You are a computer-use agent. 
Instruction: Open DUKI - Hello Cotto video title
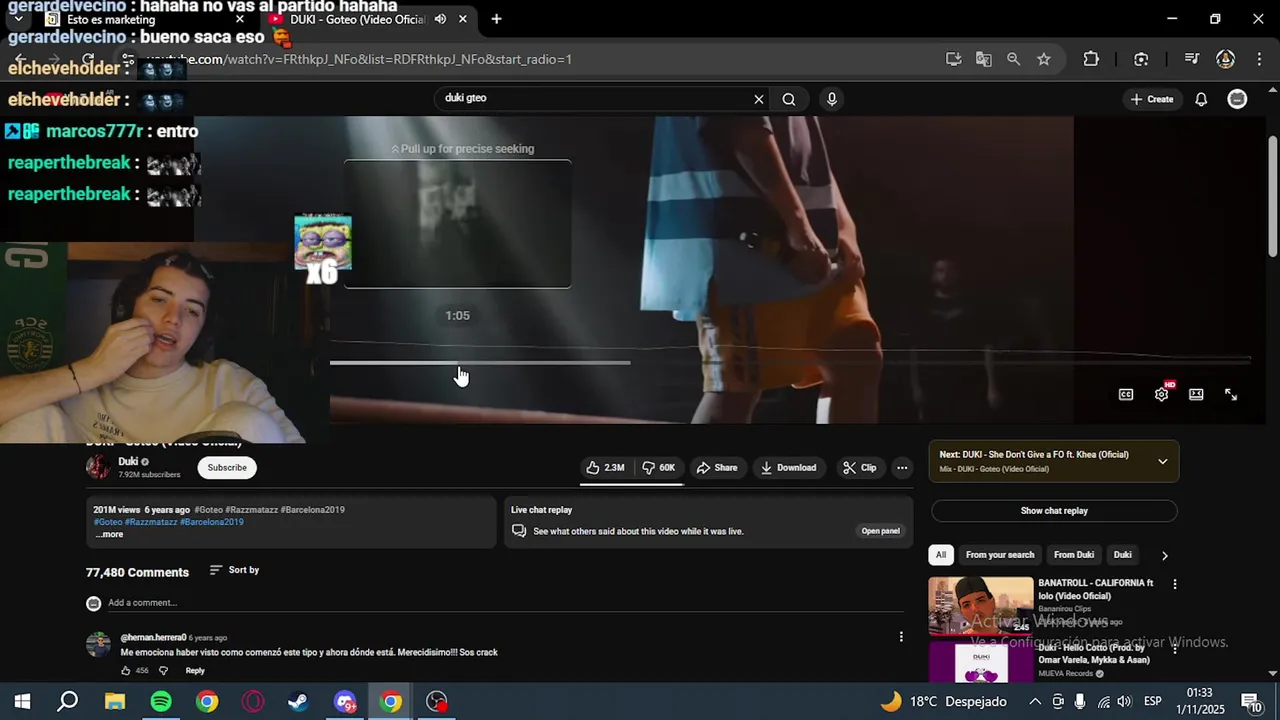pyautogui.click(x=1094, y=654)
